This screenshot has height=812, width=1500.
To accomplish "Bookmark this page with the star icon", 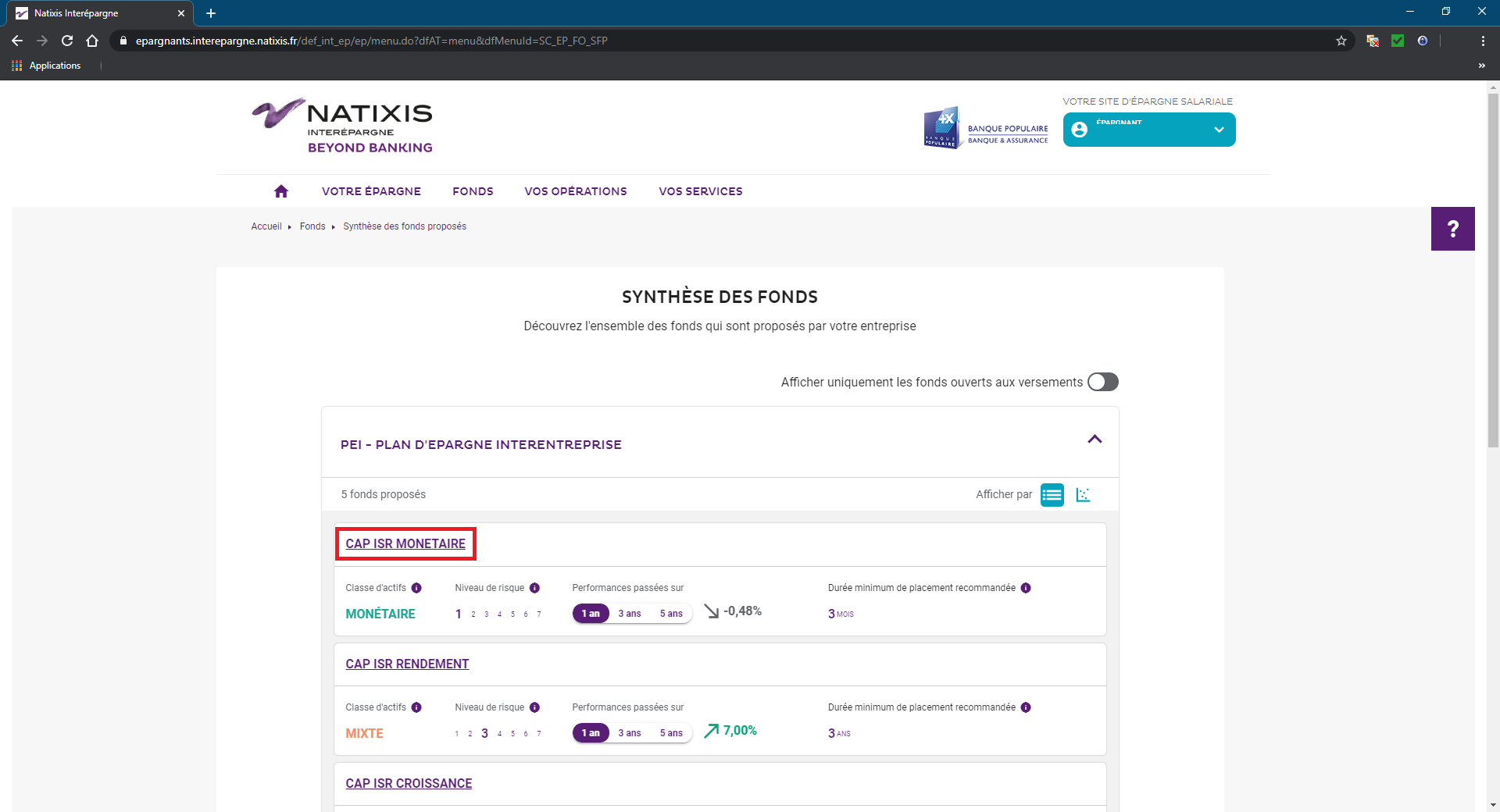I will [1341, 41].
